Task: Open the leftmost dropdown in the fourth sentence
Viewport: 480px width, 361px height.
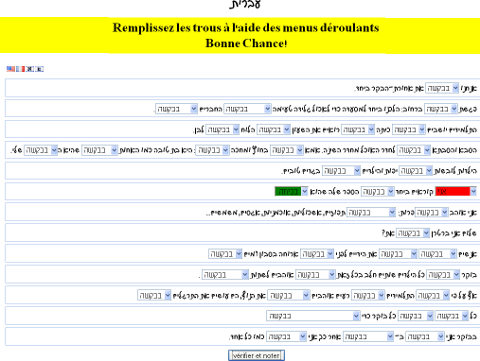Action: [x=41, y=150]
